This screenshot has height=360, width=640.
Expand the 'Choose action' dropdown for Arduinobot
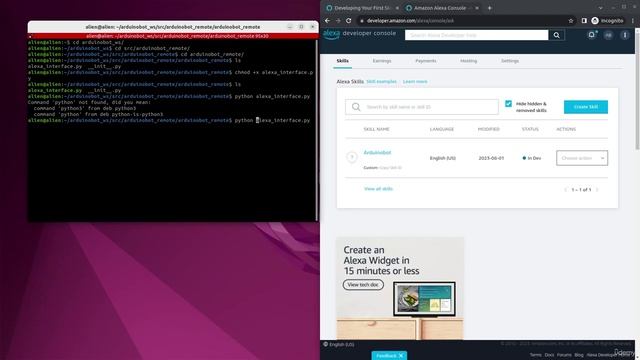[x=582, y=158]
